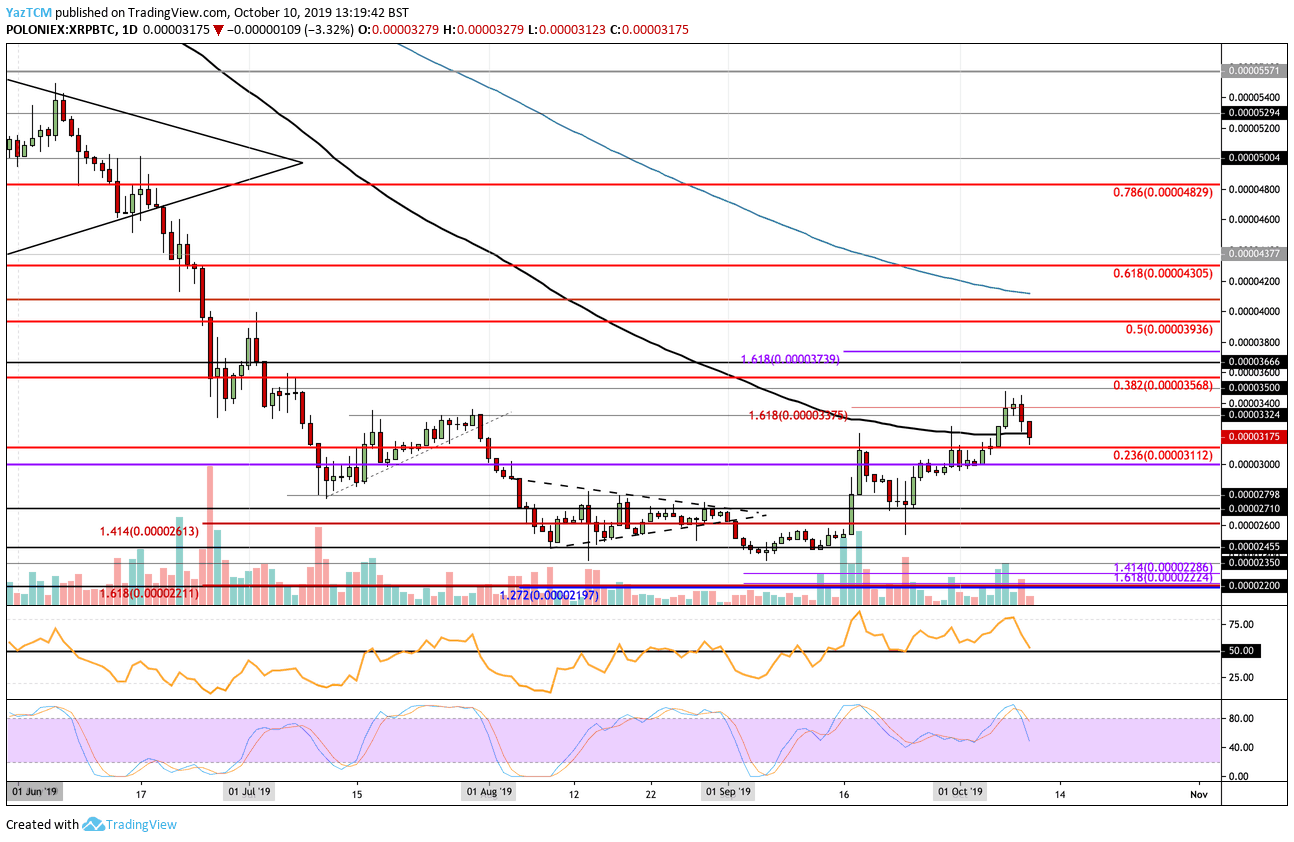Screen dimensions: 1294x842
Task: Select the purple 1.618(0.00002224) extension label
Action: (1162, 578)
